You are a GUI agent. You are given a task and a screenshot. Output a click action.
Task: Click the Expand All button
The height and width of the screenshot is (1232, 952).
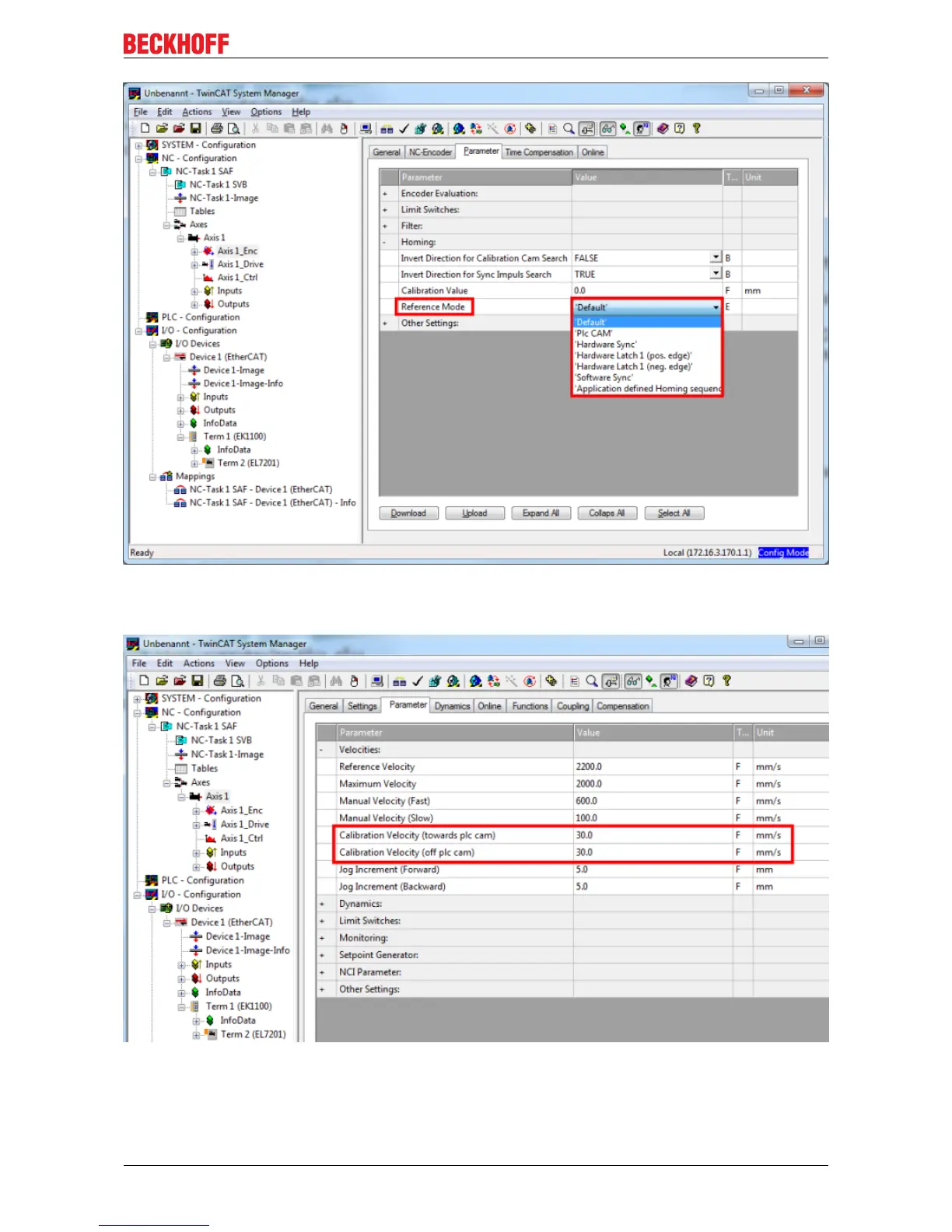pyautogui.click(x=541, y=513)
